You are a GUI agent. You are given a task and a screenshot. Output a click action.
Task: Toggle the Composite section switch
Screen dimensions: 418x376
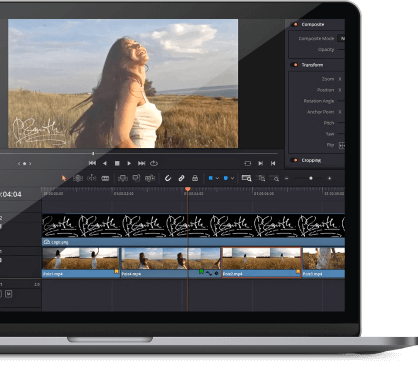[294, 24]
